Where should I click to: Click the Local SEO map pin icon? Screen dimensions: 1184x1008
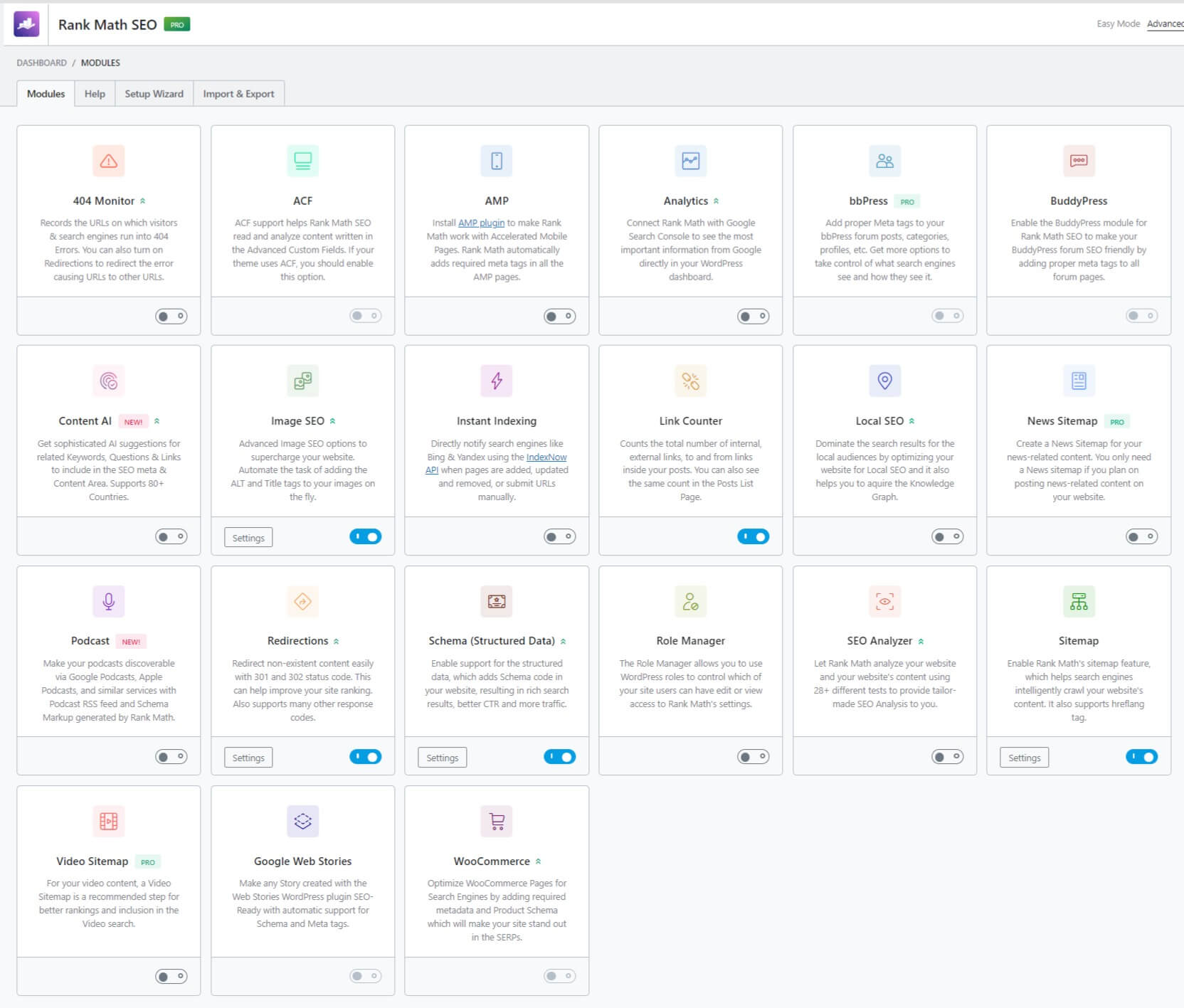[884, 381]
